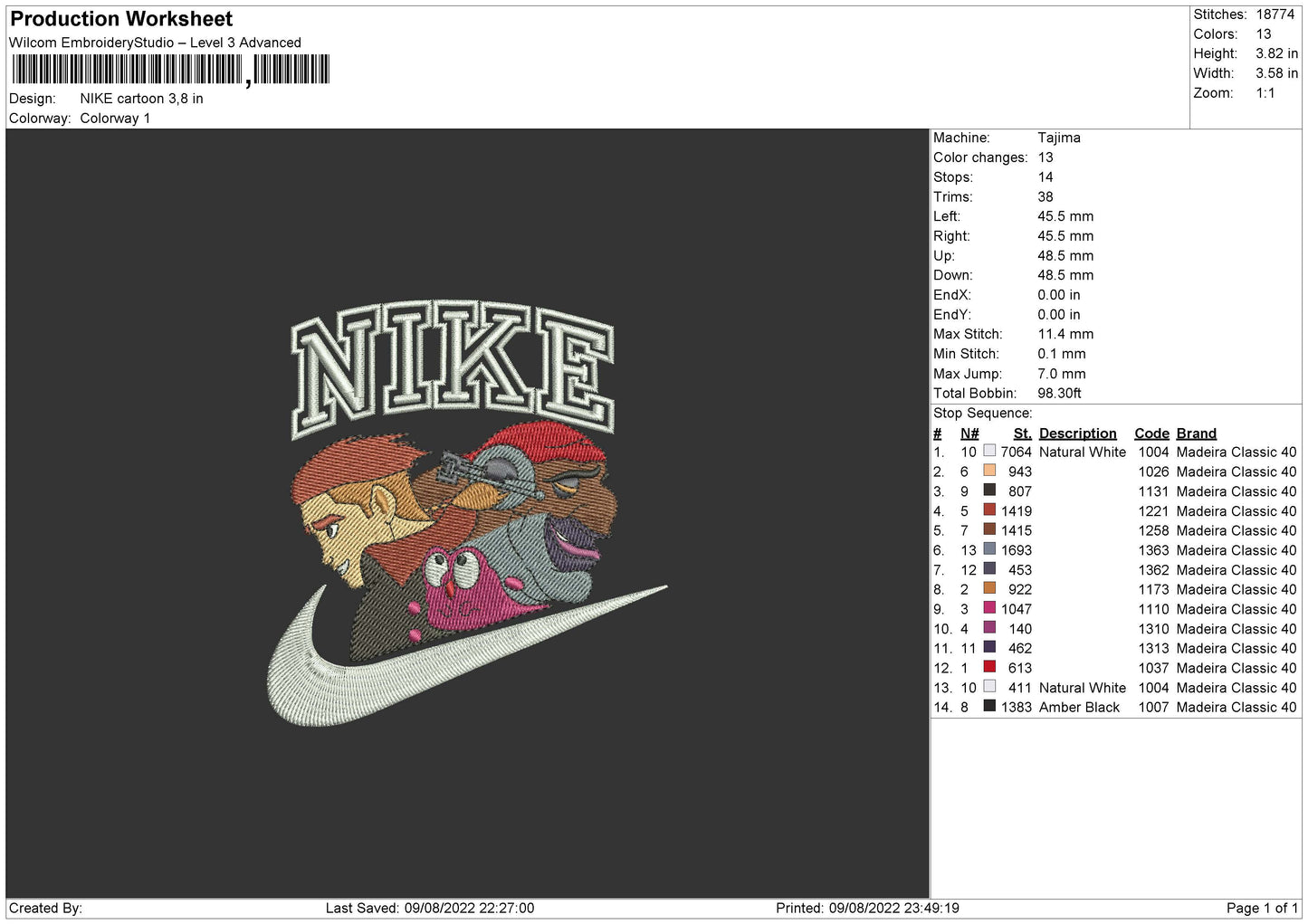The image size is (1308, 924).
Task: Click the Stops value 14
Action: (1045, 177)
